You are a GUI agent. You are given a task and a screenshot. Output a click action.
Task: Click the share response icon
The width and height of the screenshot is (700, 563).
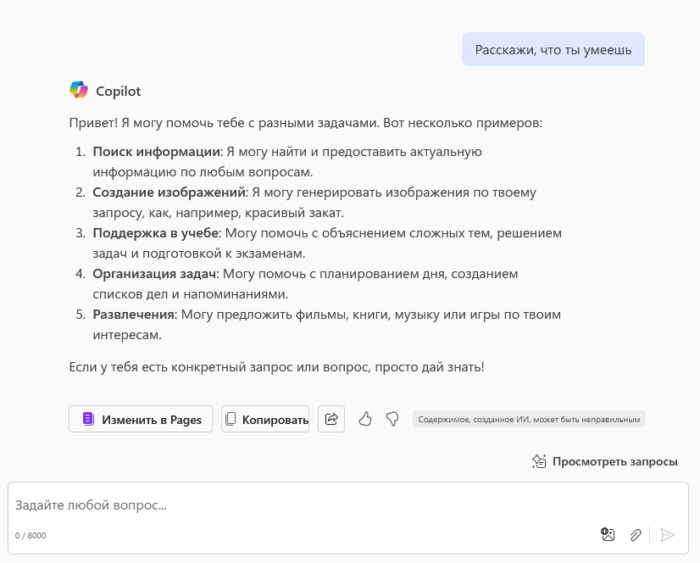[x=331, y=419]
